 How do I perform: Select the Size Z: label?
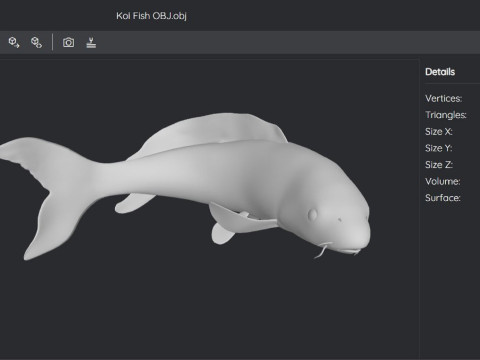pos(439,165)
